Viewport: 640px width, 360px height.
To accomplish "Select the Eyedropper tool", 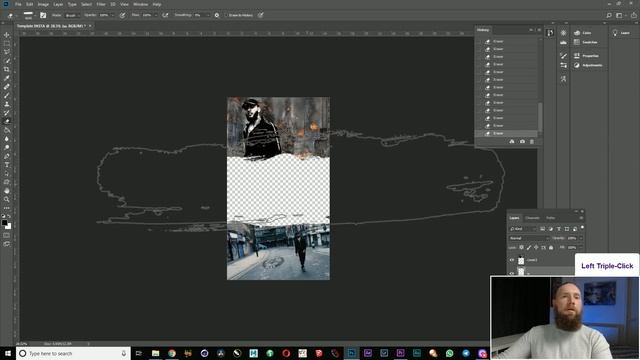I will coord(7,78).
